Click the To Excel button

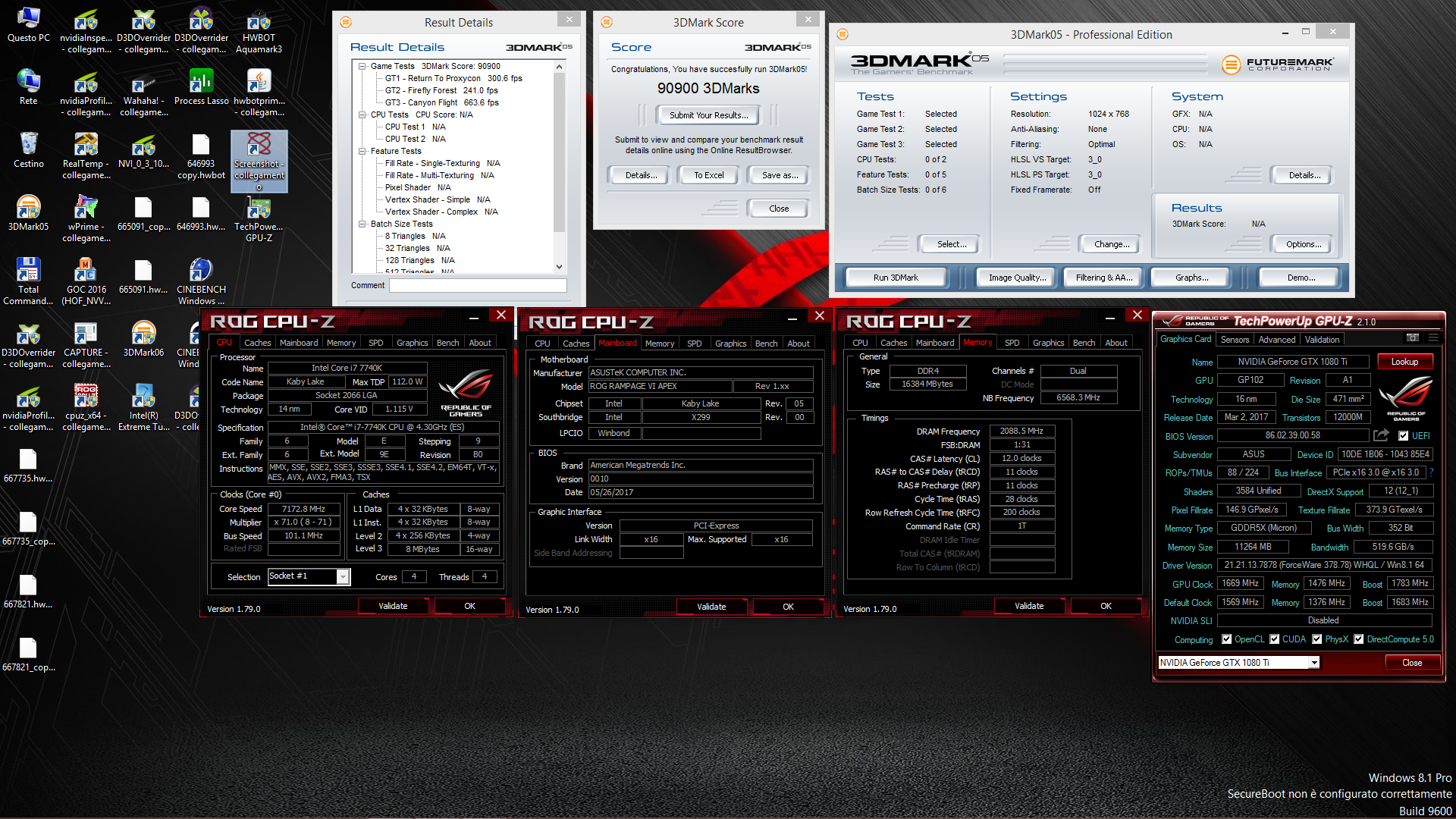(x=709, y=175)
